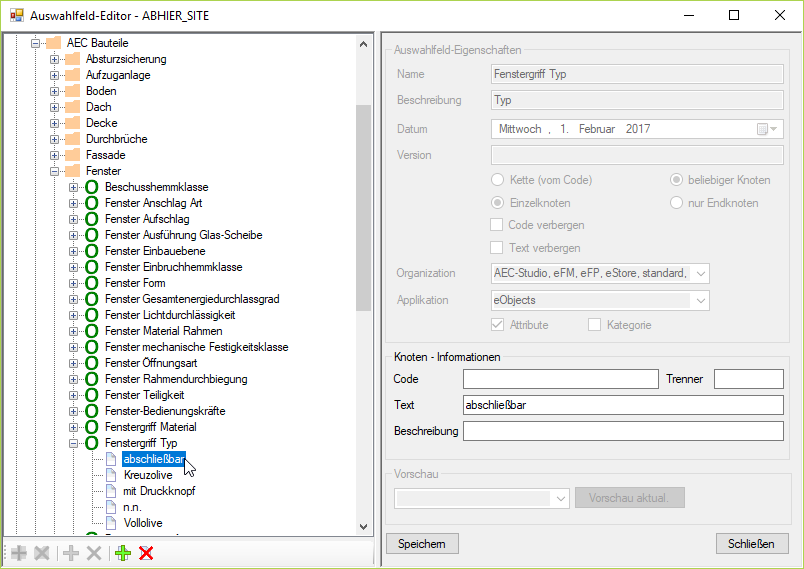Click the green circle icon of Fenster Teiligkeit

click(x=91, y=395)
